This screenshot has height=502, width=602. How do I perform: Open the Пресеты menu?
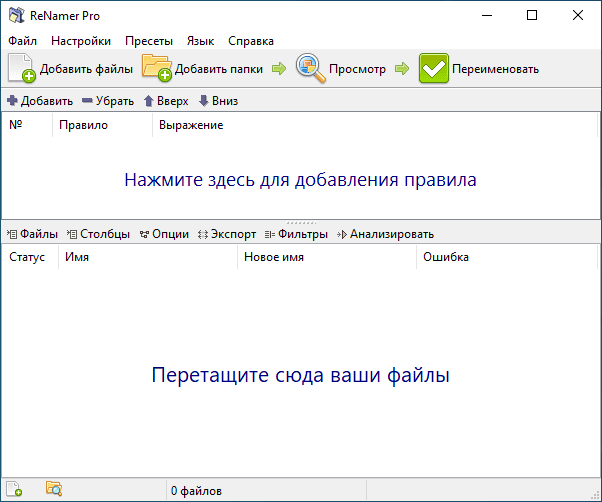(x=149, y=41)
